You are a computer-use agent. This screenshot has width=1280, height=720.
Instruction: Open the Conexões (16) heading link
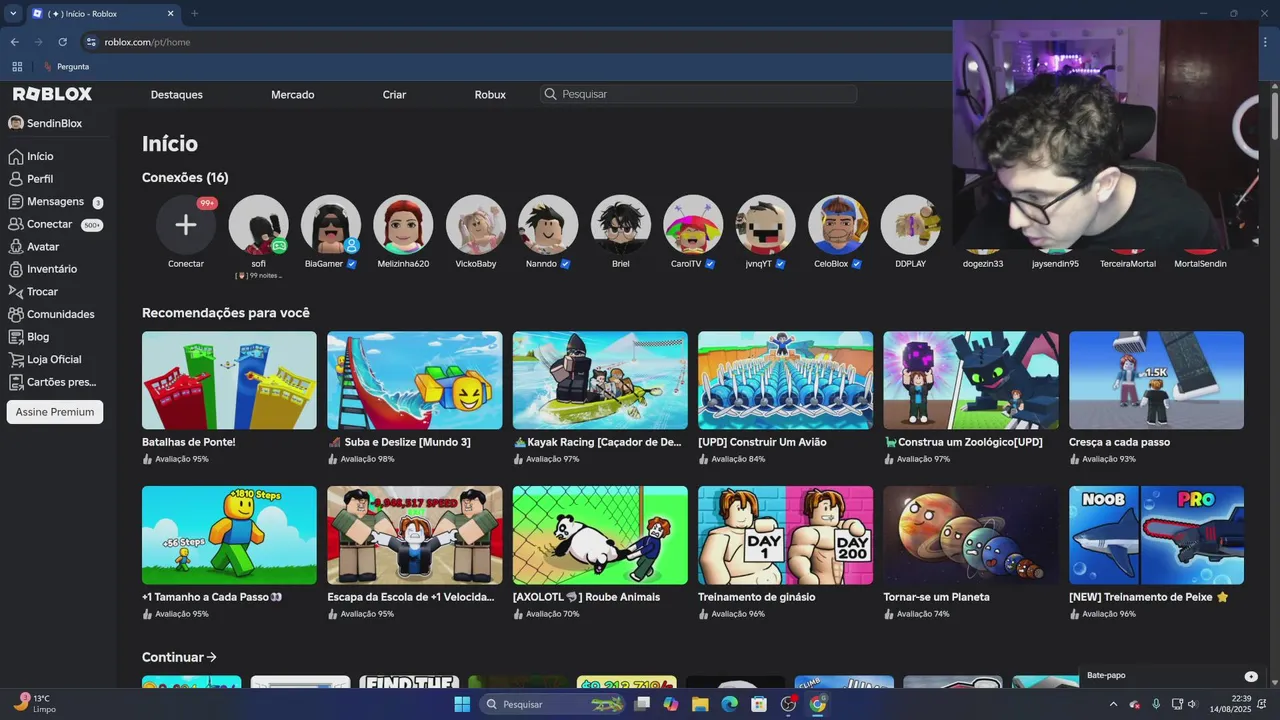point(185,177)
